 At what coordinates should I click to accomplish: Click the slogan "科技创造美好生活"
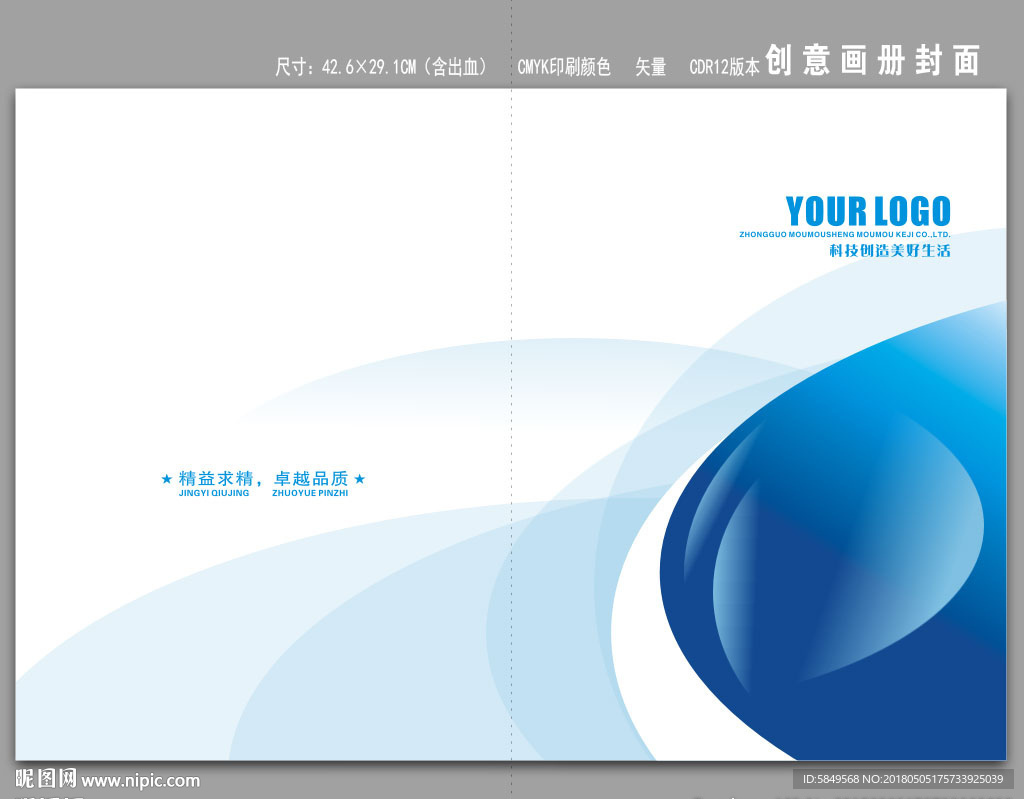[889, 250]
